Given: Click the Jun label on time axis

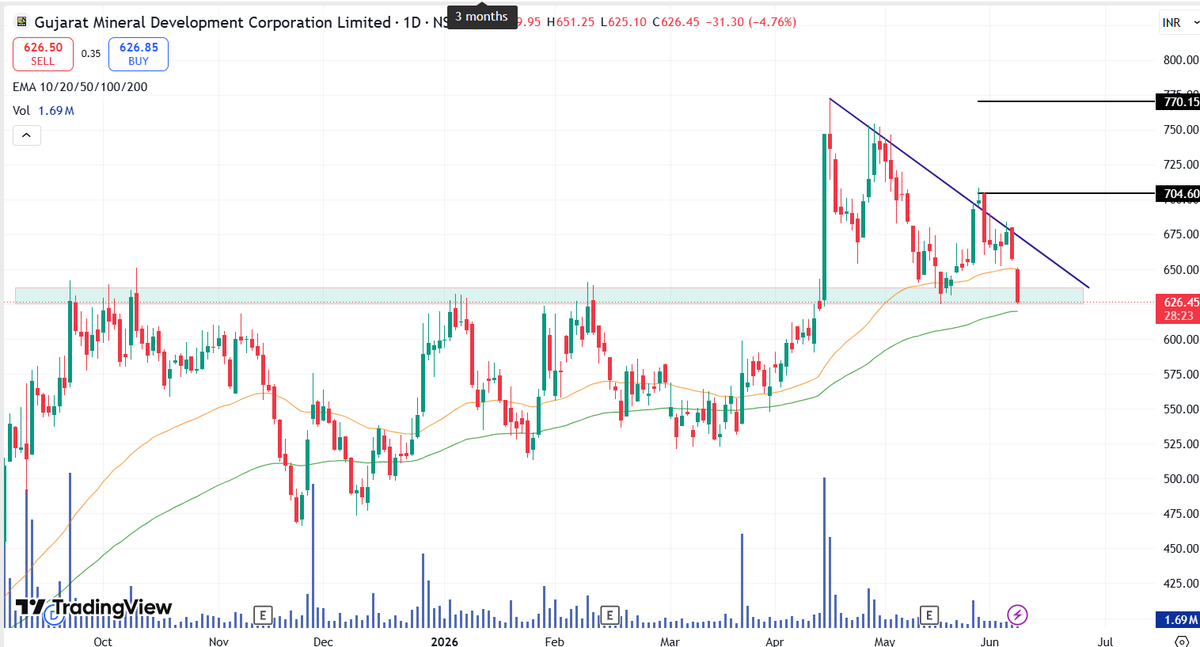Looking at the screenshot, I should (x=988, y=640).
